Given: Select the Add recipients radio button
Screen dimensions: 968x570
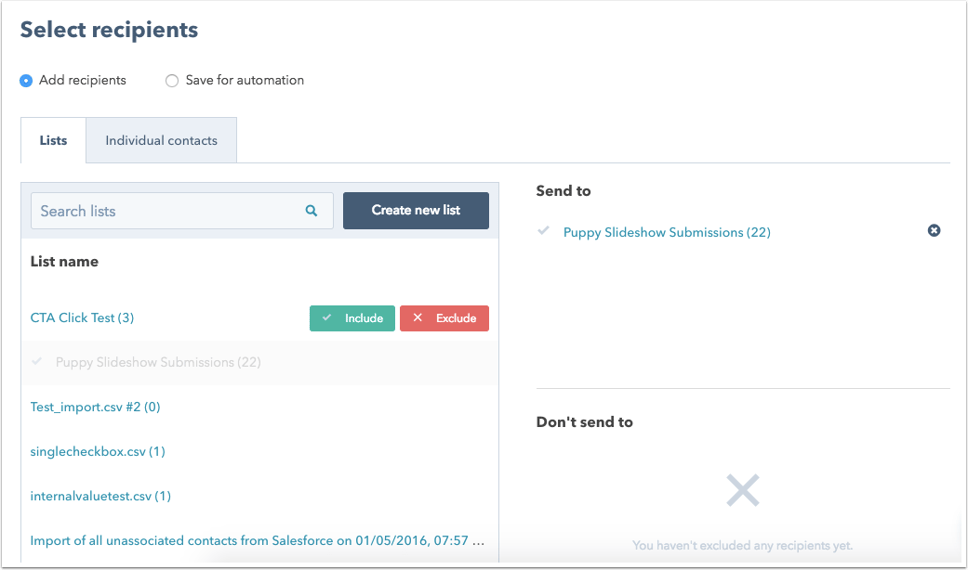Looking at the screenshot, I should pyautogui.click(x=26, y=80).
